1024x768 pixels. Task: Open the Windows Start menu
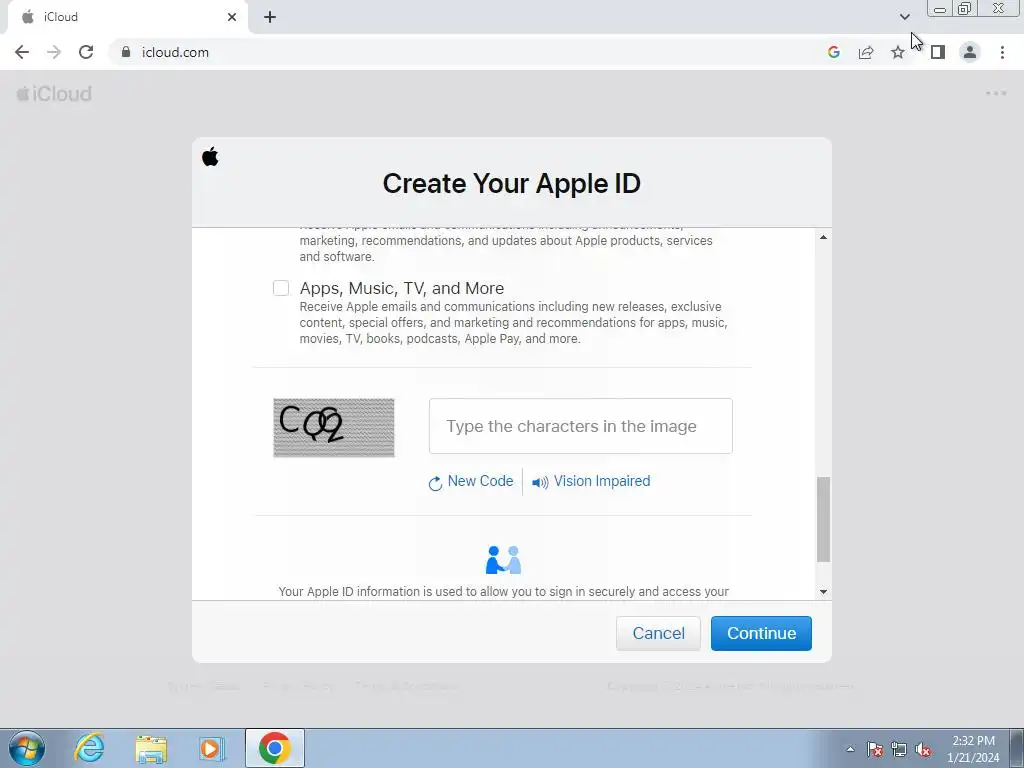(x=27, y=748)
